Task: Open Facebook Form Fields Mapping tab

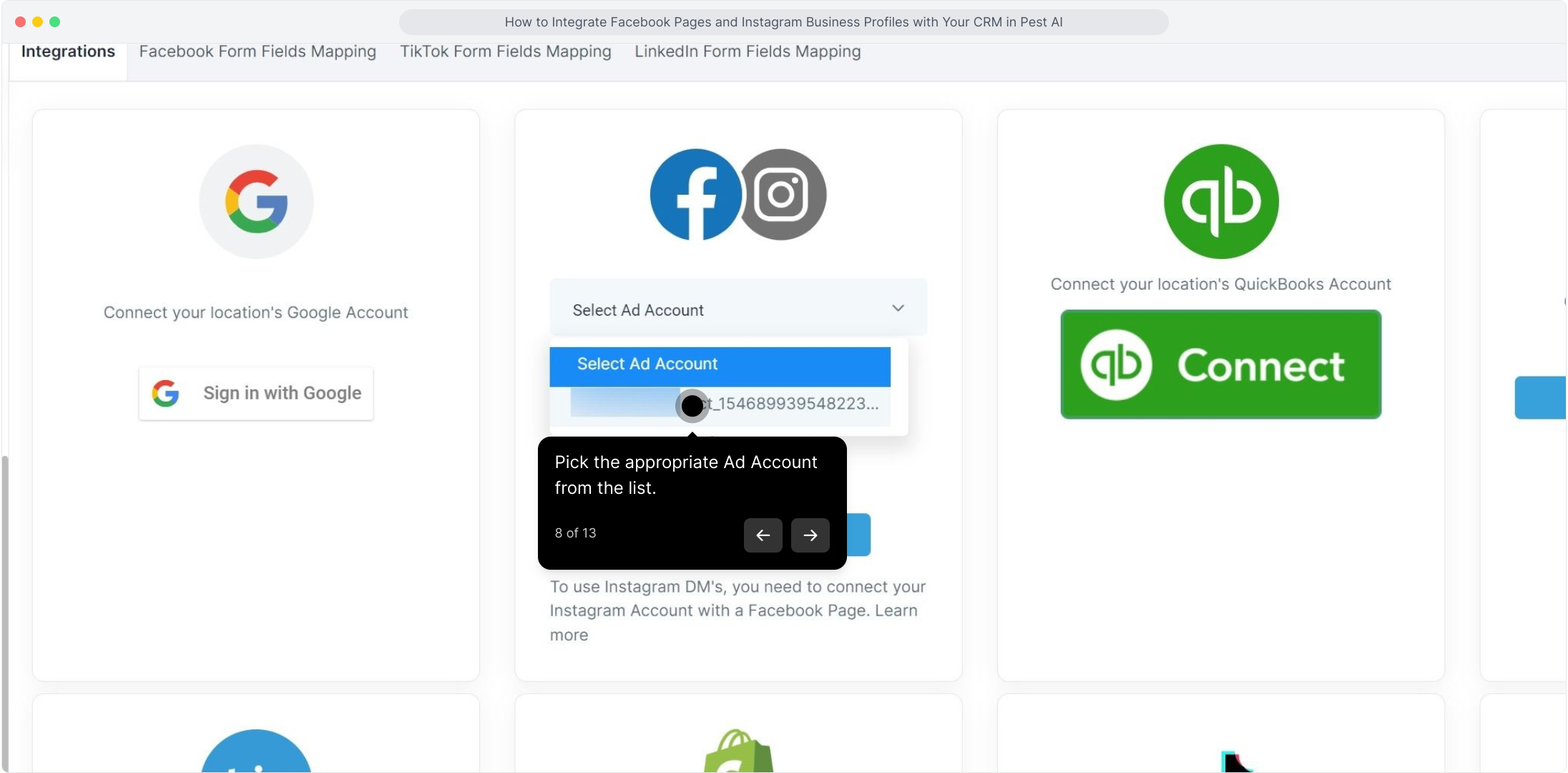Action: click(258, 52)
